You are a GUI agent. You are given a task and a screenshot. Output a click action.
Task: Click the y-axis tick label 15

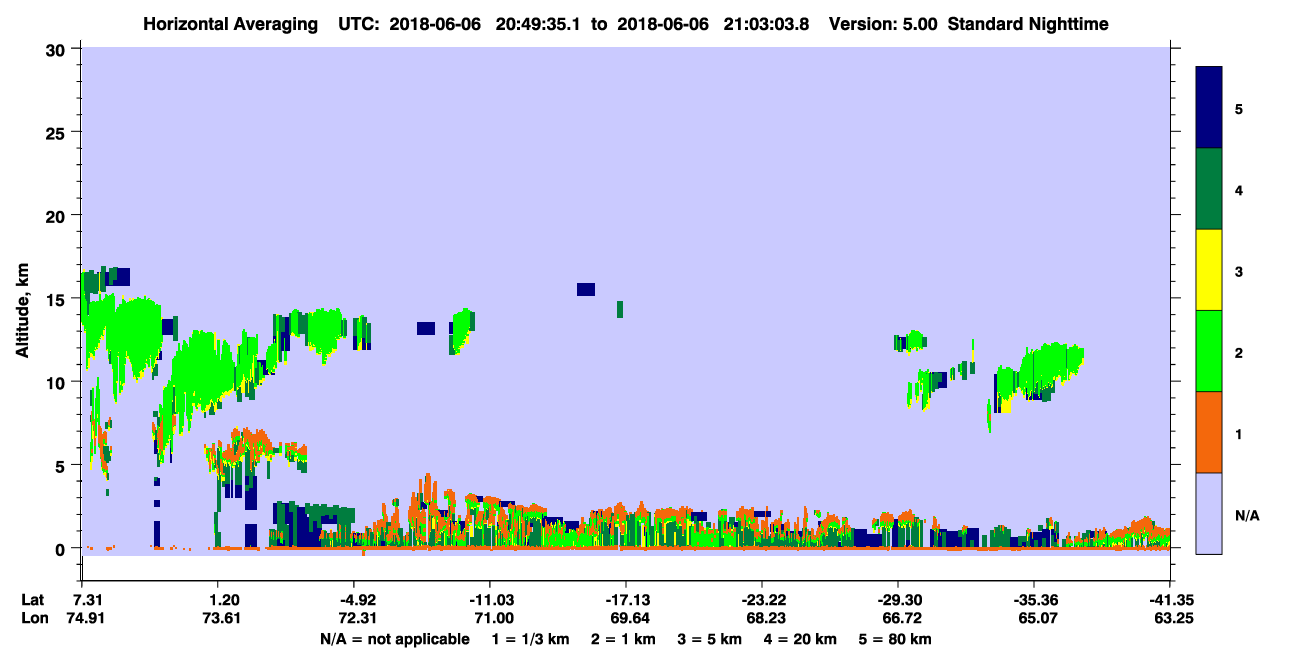click(58, 299)
